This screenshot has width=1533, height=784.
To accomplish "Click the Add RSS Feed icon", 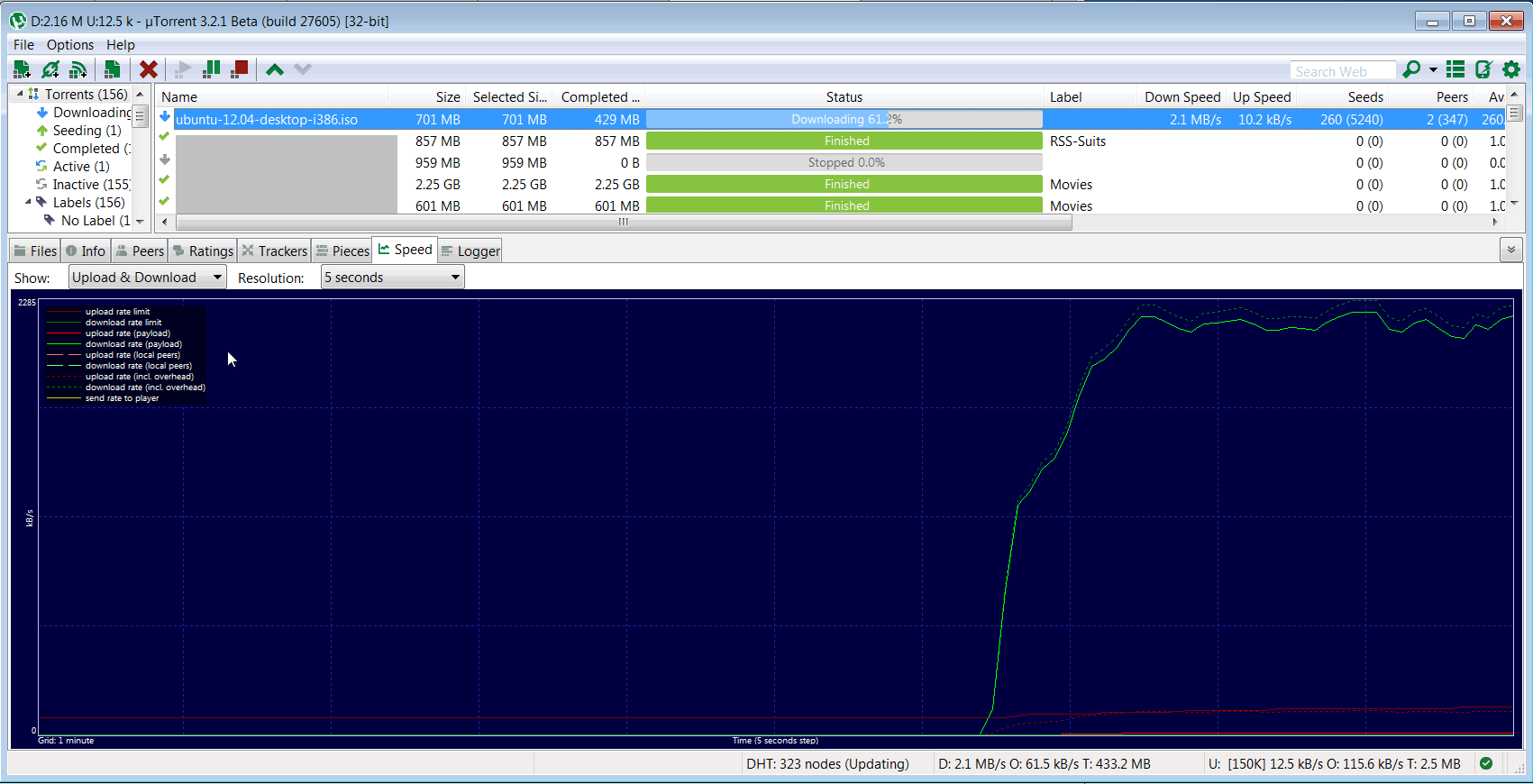I will point(78,69).
